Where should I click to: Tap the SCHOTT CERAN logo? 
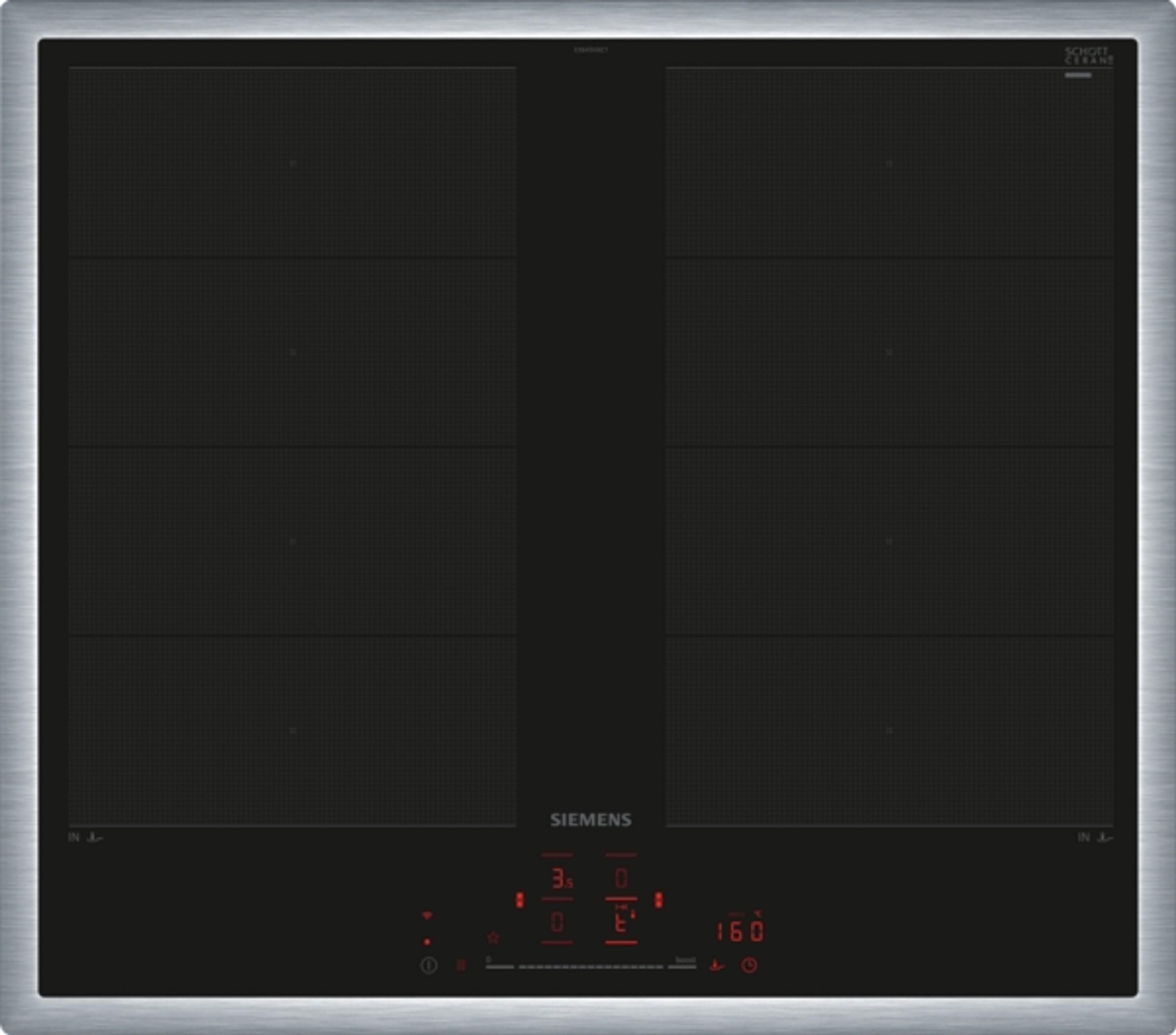[1087, 56]
